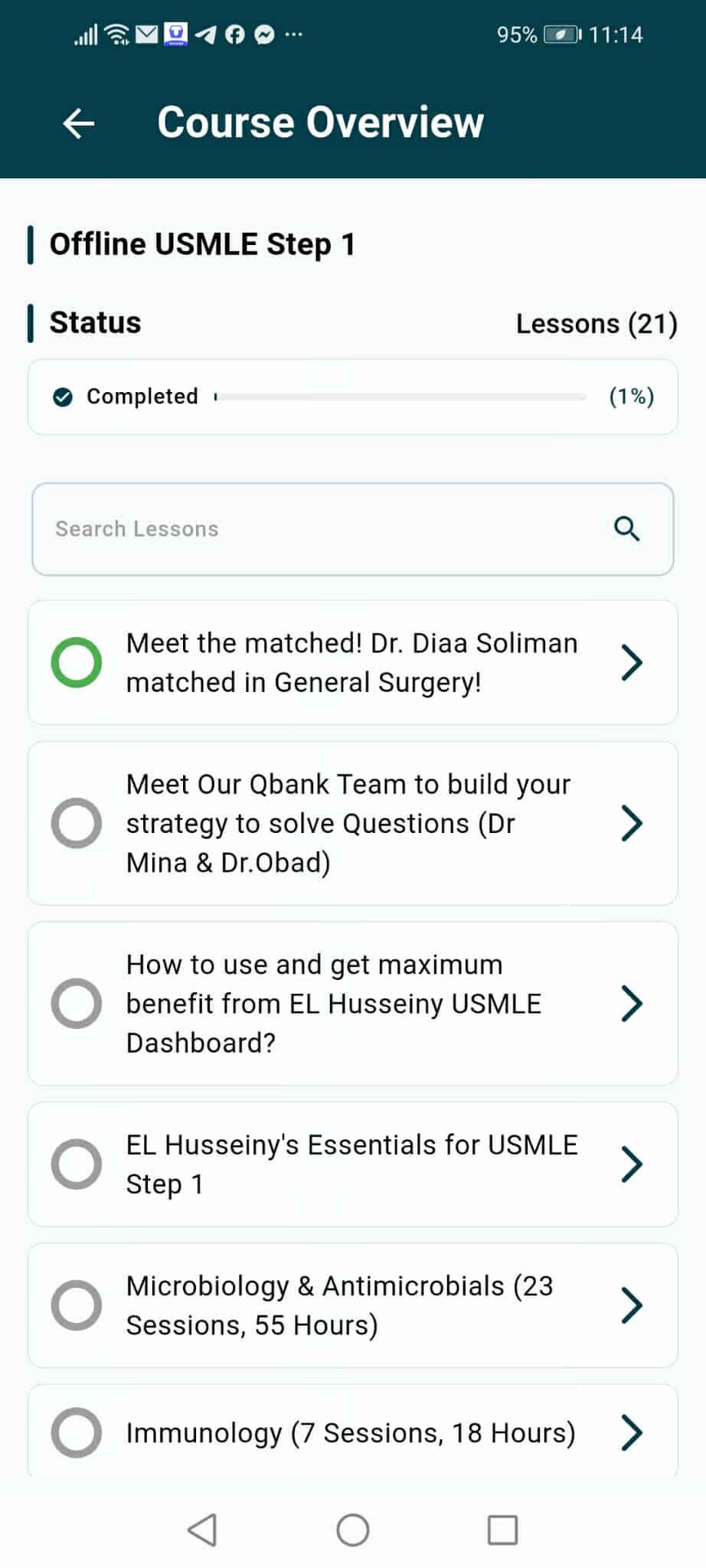Screen dimensions: 706x1568
Task: Tap the Telegram notification icon in status bar
Action: click(205, 34)
